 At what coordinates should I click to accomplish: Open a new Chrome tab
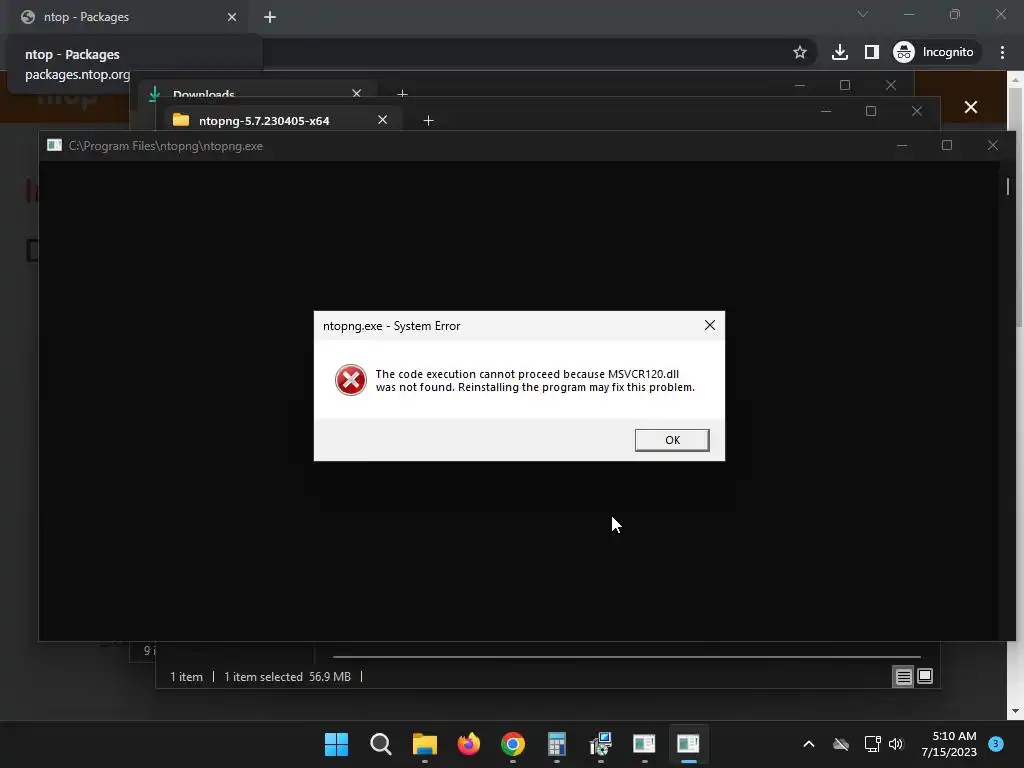[x=270, y=17]
